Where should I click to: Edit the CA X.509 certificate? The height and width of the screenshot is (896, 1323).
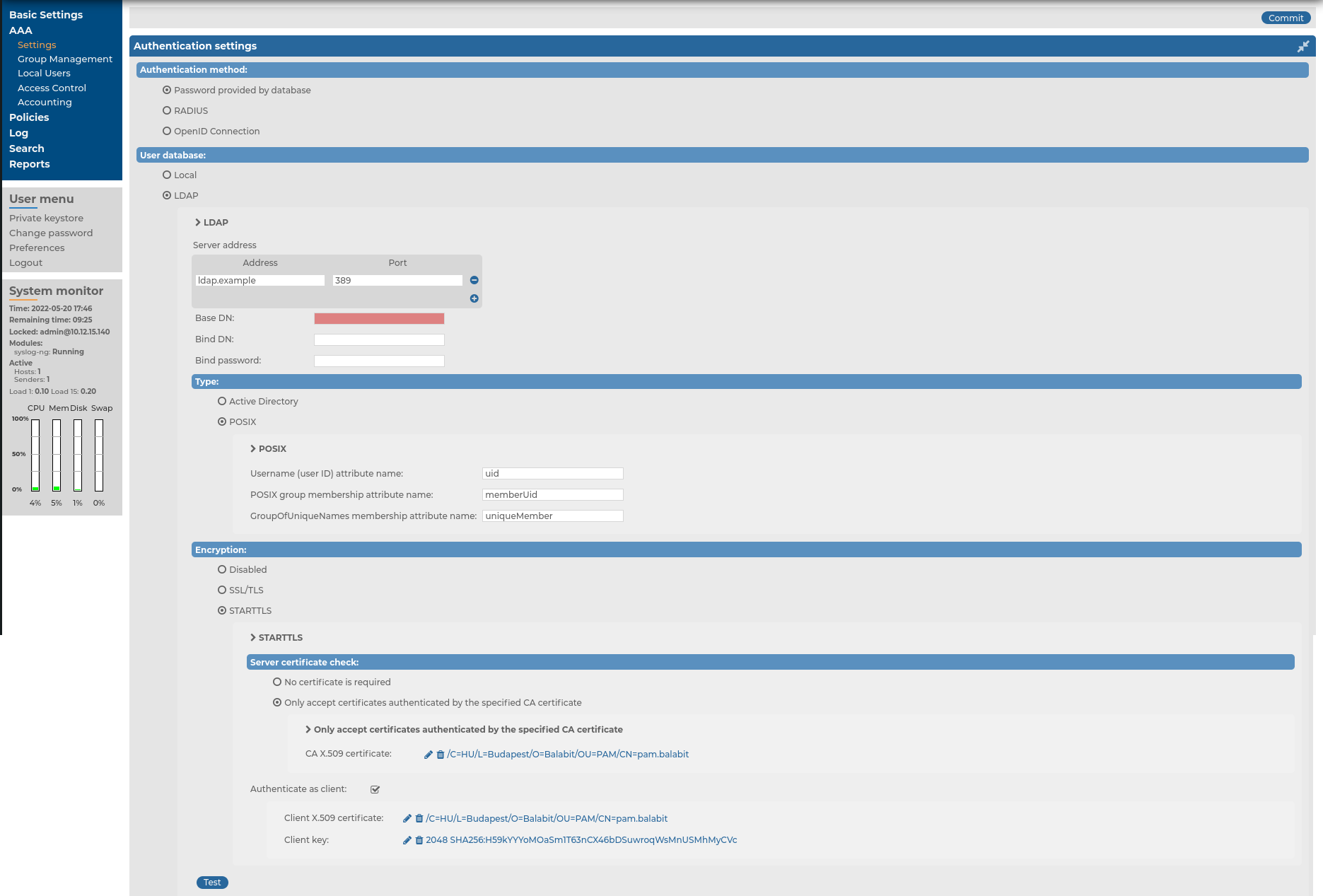click(x=429, y=755)
